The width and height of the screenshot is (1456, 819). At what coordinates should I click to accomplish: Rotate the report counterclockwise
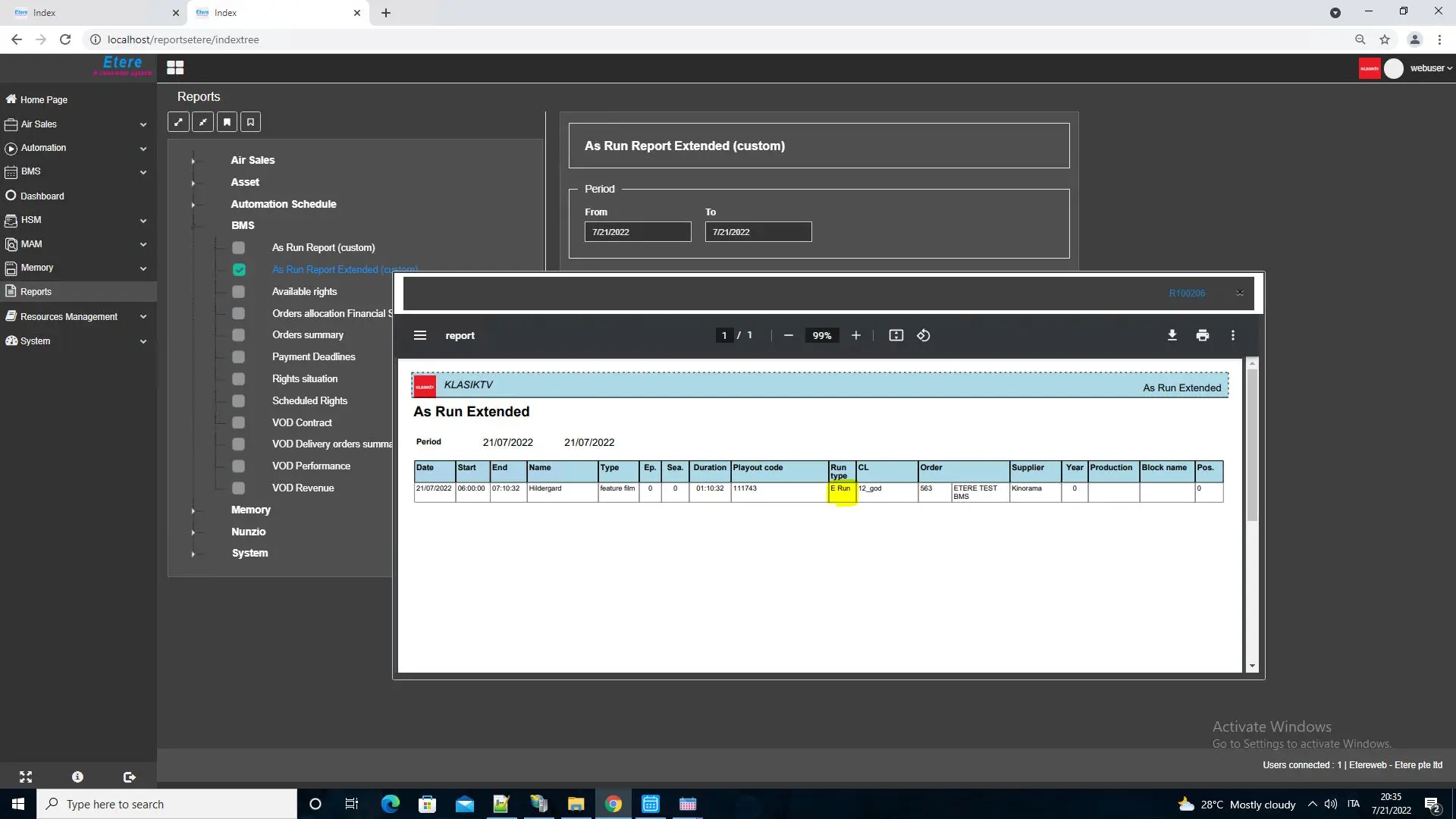coord(923,335)
